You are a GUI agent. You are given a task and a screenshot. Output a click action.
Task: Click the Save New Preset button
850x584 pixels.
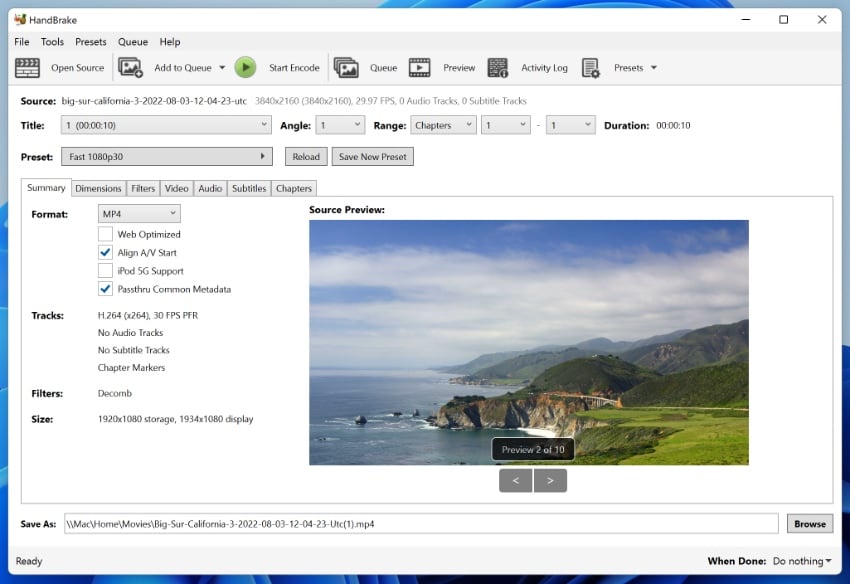coord(373,157)
